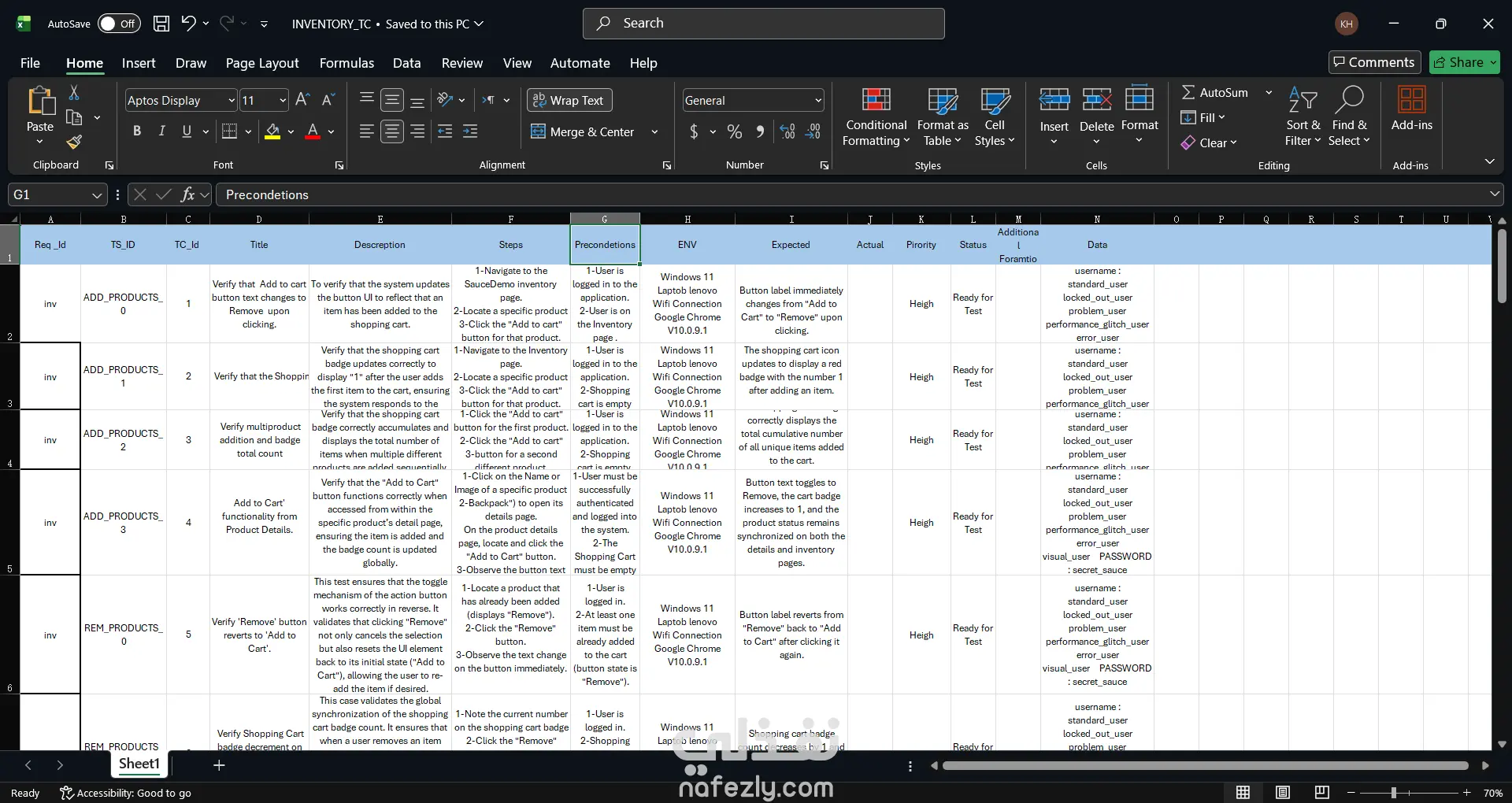Apply Percent Style format icon
Screen dimensions: 1512x803
coord(735,131)
